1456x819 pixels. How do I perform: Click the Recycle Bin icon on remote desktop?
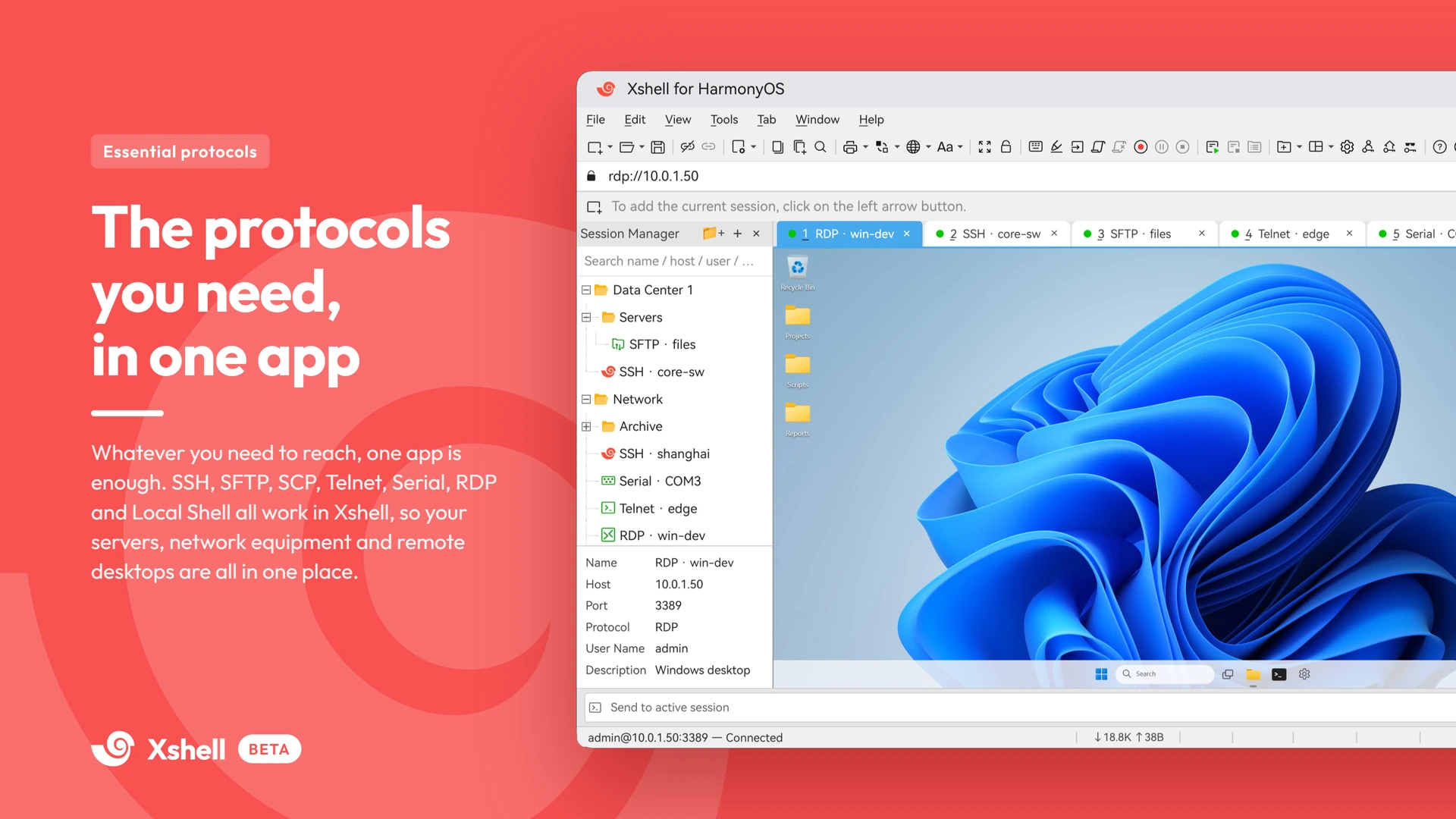click(797, 274)
